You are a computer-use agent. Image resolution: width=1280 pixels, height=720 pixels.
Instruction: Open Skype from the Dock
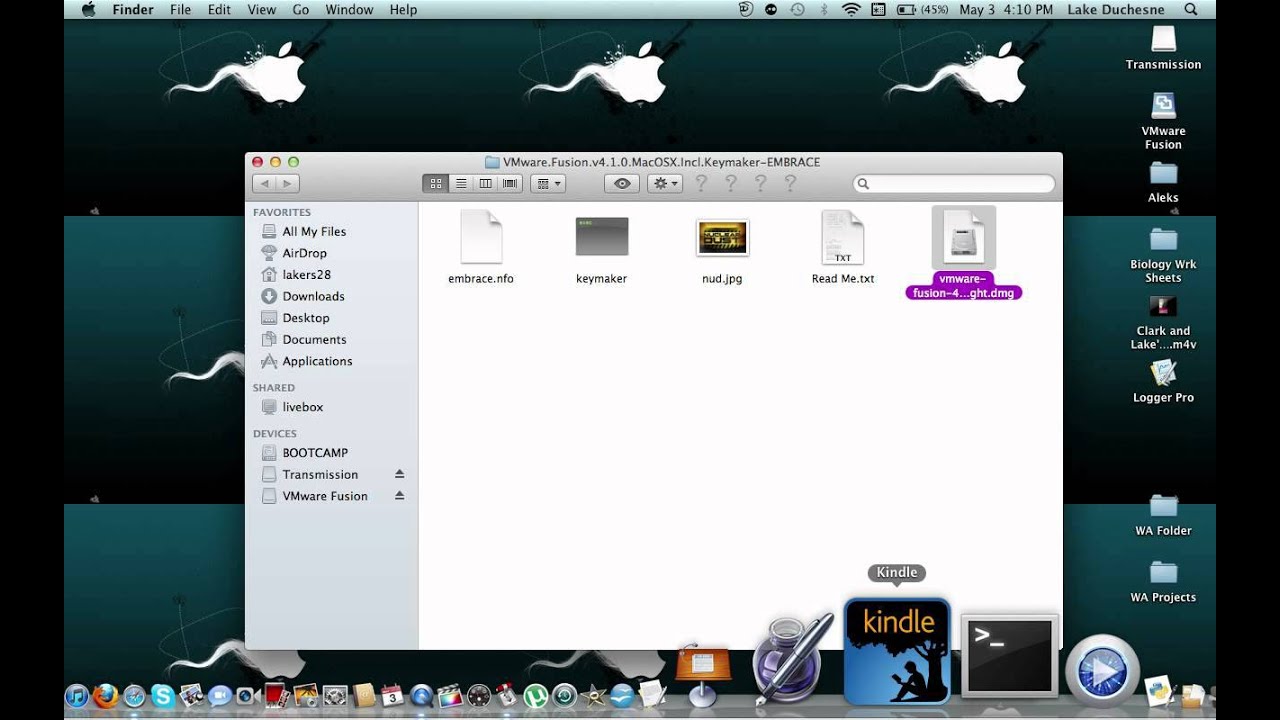163,696
